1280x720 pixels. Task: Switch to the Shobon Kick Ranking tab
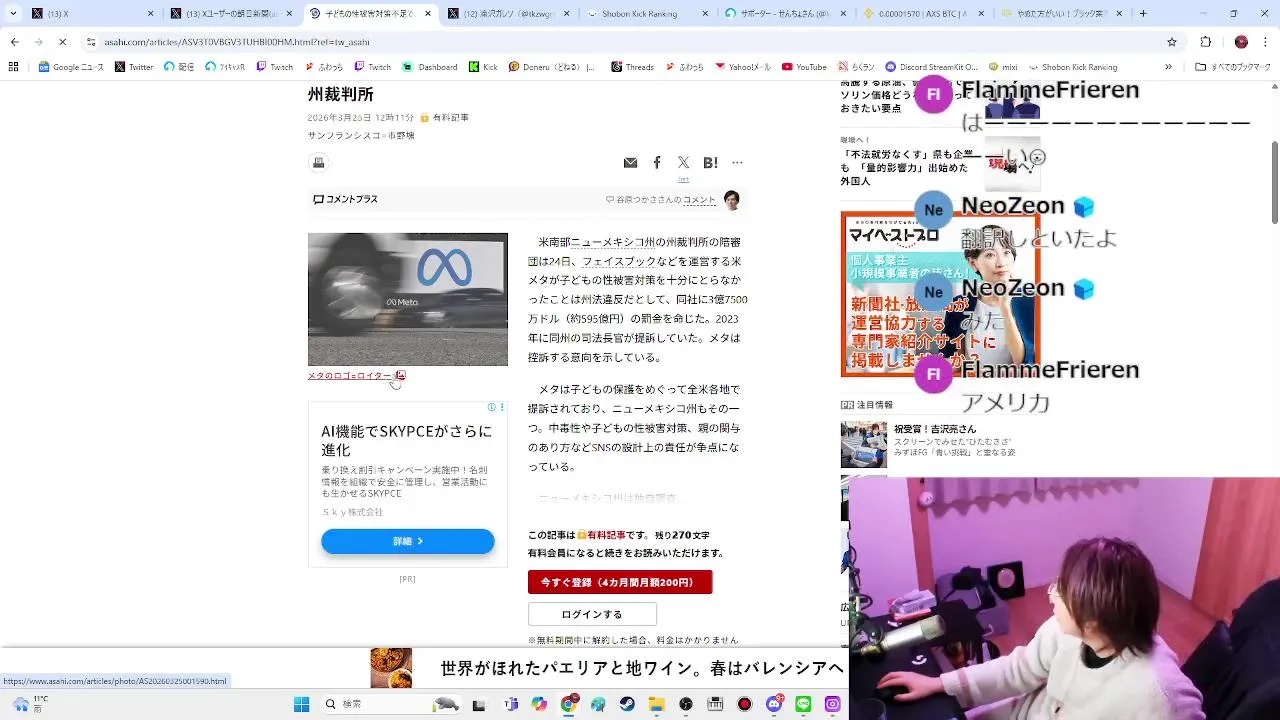646,14
